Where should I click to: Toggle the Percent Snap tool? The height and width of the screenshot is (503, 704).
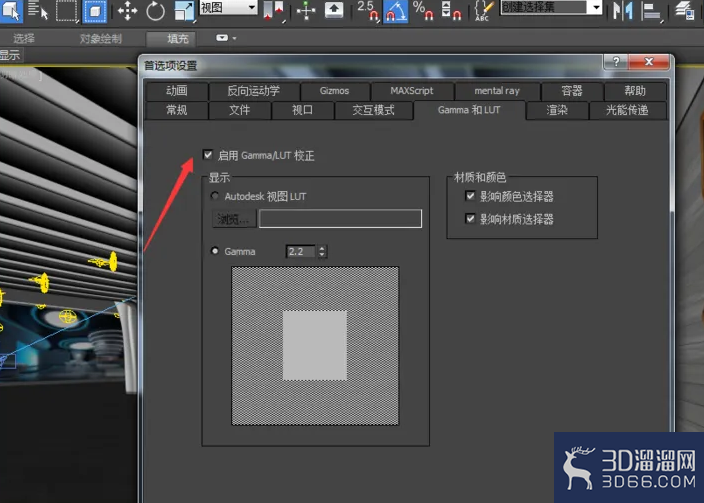pyautogui.click(x=423, y=10)
